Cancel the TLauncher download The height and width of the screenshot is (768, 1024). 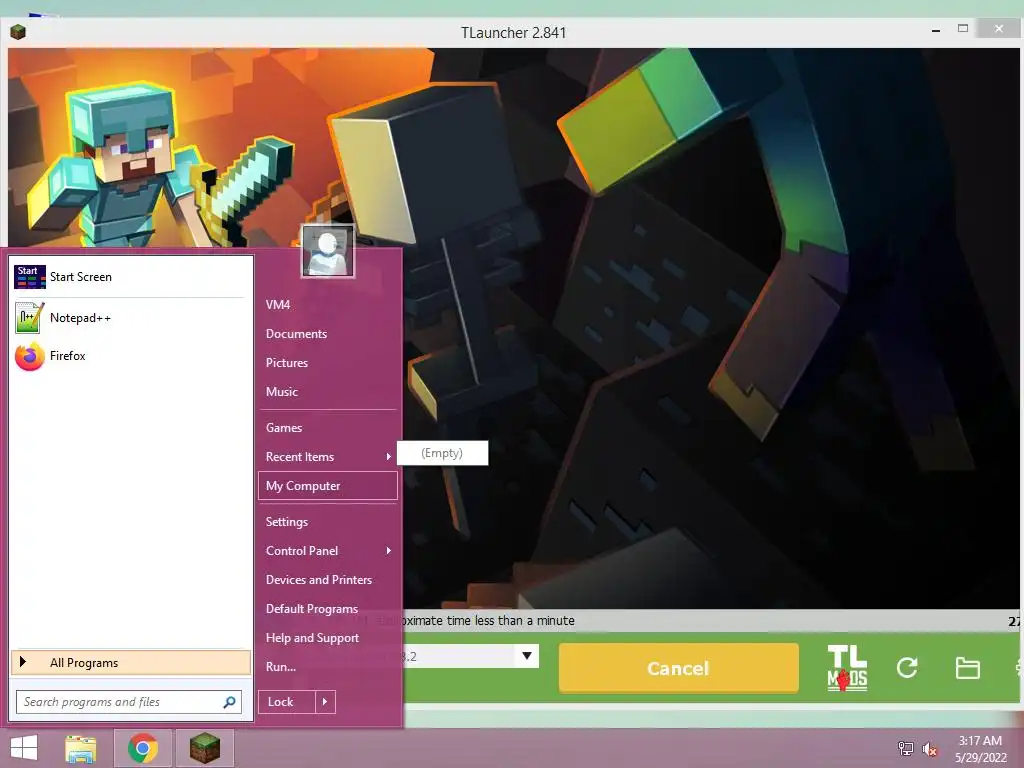tap(679, 668)
